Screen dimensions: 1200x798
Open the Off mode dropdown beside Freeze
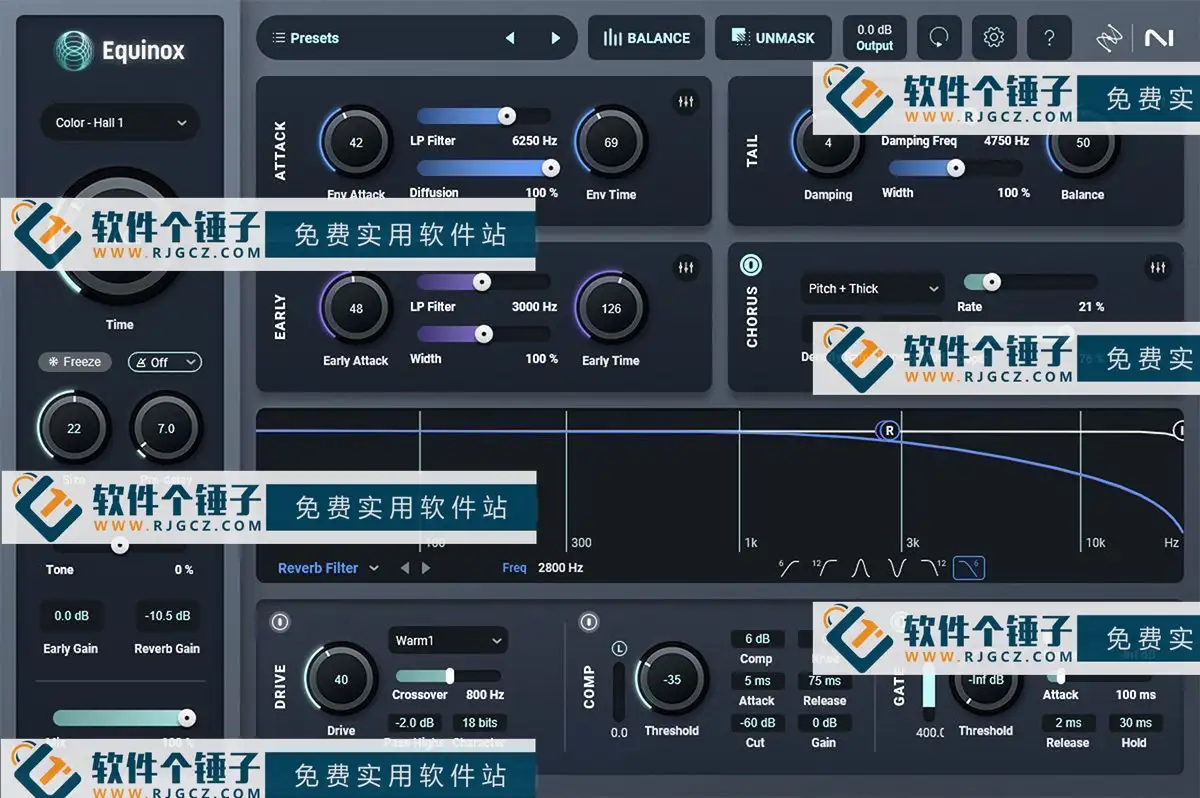point(165,362)
